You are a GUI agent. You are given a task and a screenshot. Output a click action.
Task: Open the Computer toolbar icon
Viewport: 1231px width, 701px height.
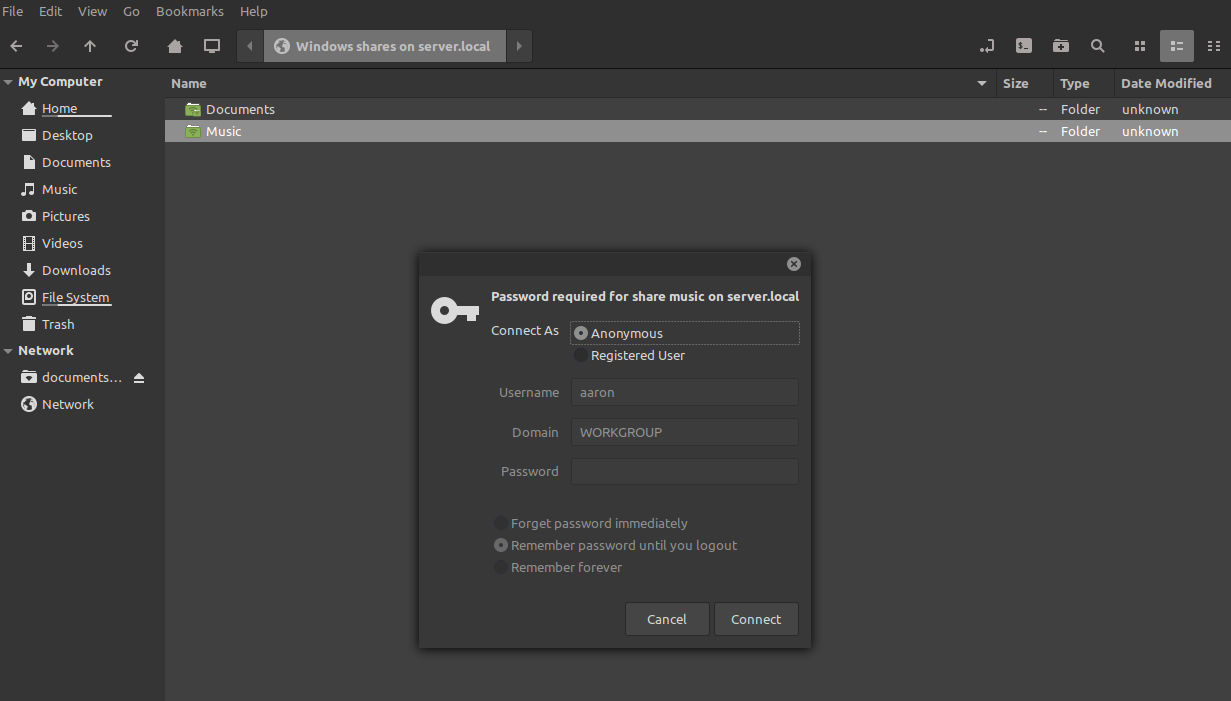[x=212, y=46]
